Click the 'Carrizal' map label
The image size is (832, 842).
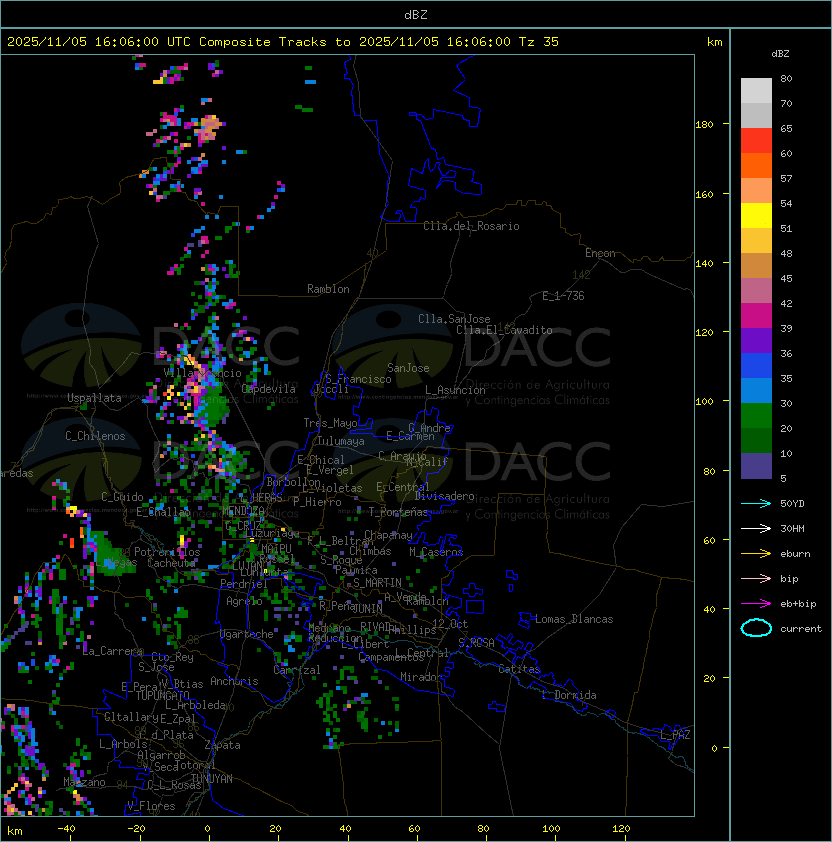click(x=297, y=670)
